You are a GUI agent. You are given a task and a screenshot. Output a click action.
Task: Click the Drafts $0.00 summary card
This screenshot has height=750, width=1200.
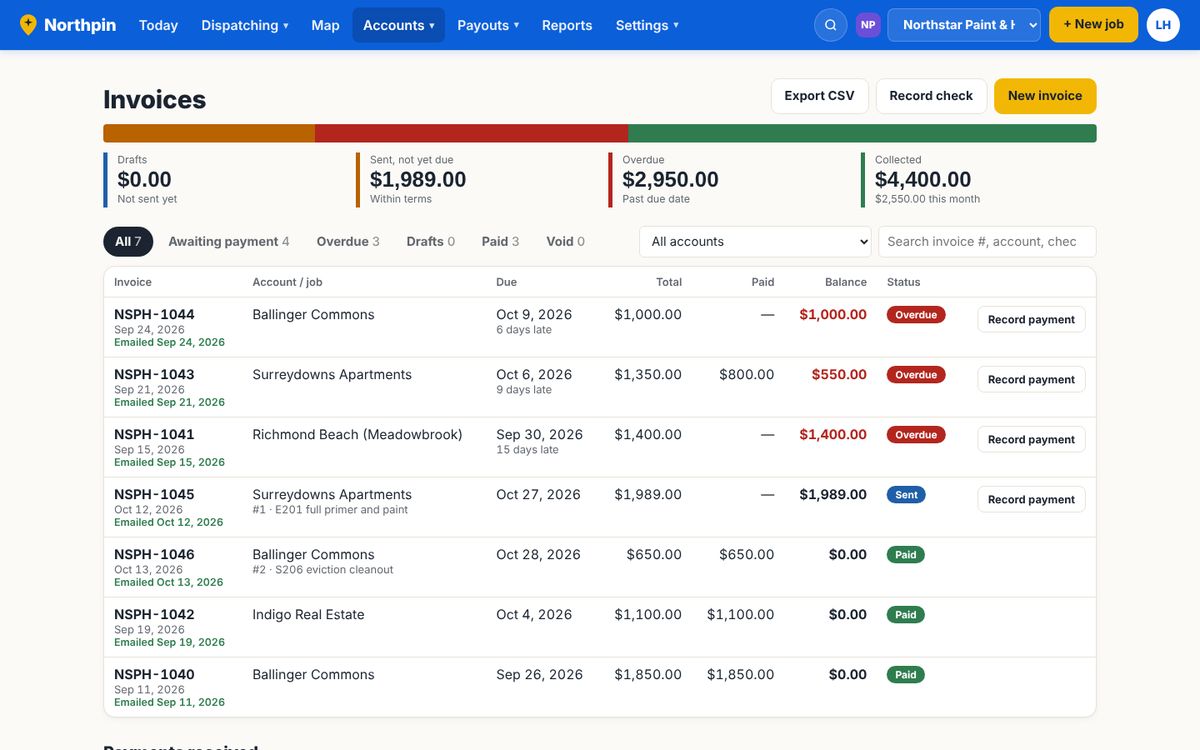pos(225,180)
